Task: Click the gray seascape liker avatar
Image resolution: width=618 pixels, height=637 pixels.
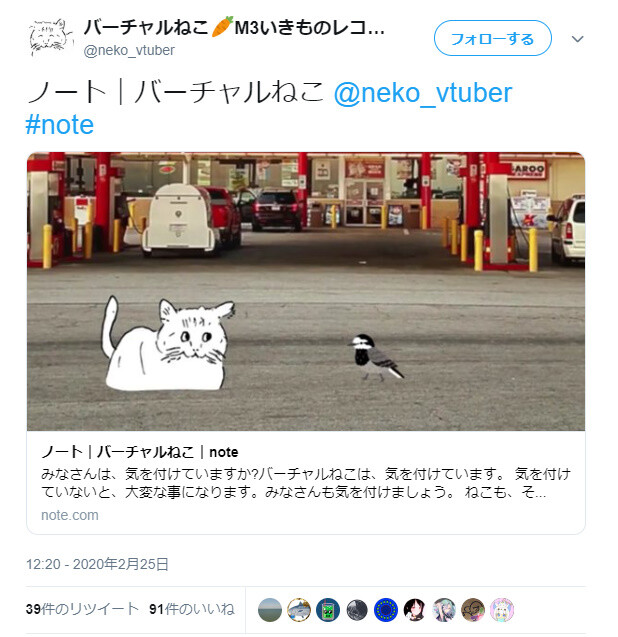Action: [x=270, y=610]
